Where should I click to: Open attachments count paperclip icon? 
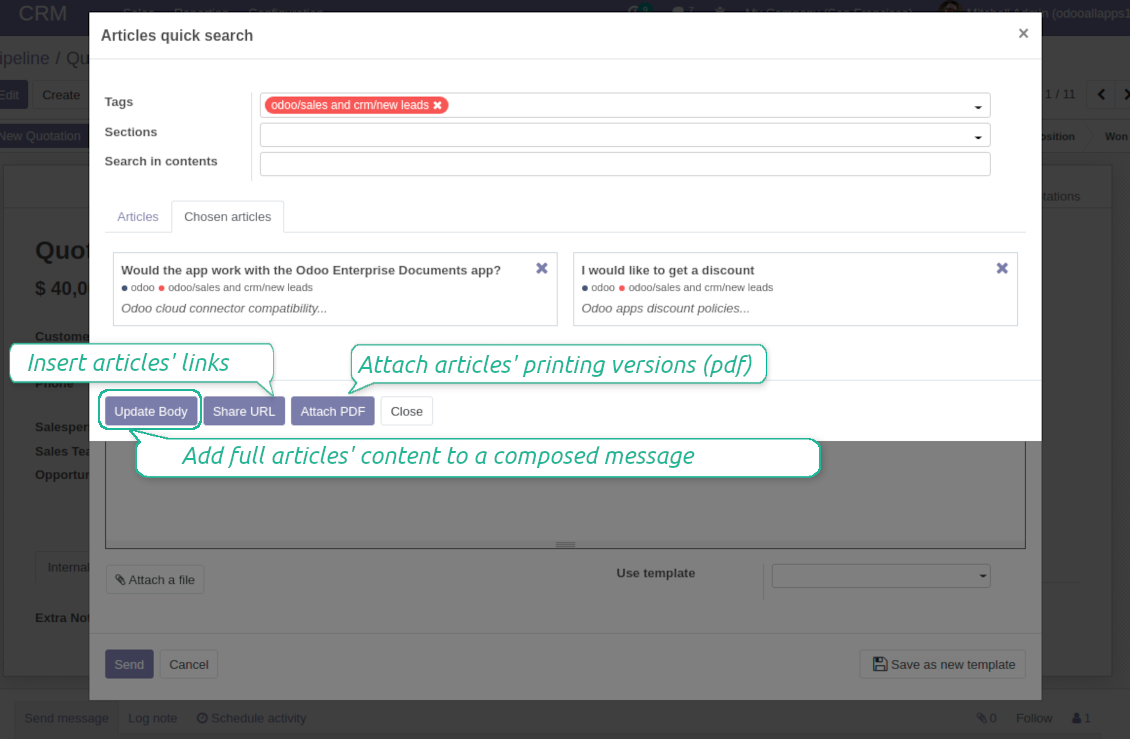coord(986,718)
